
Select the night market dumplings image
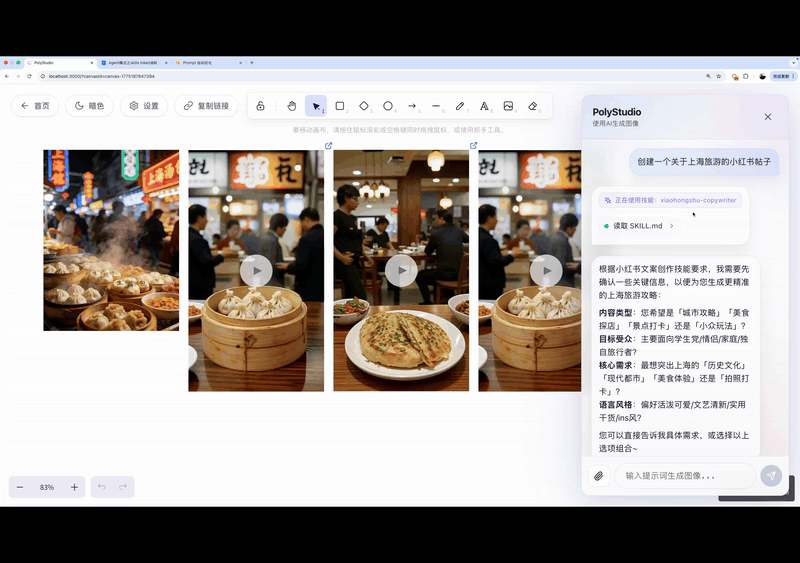(x=111, y=240)
